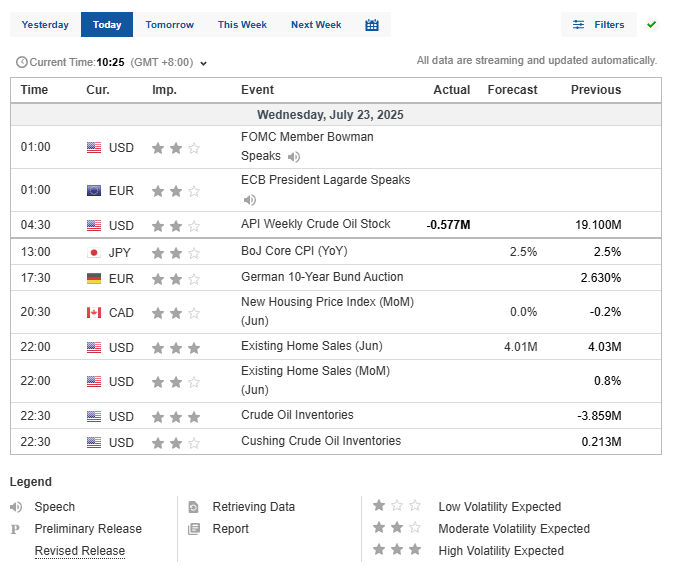The height and width of the screenshot is (575, 674).
Task: Click the Actual column header
Action: click(x=451, y=90)
